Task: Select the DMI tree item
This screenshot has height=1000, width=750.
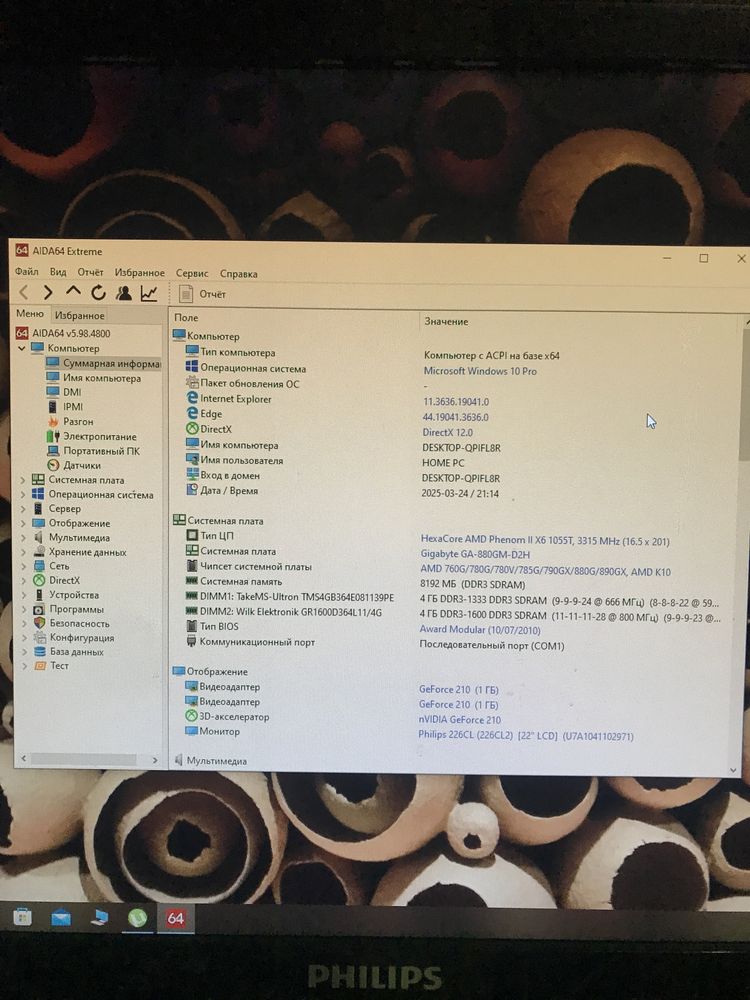Action: click(64, 392)
